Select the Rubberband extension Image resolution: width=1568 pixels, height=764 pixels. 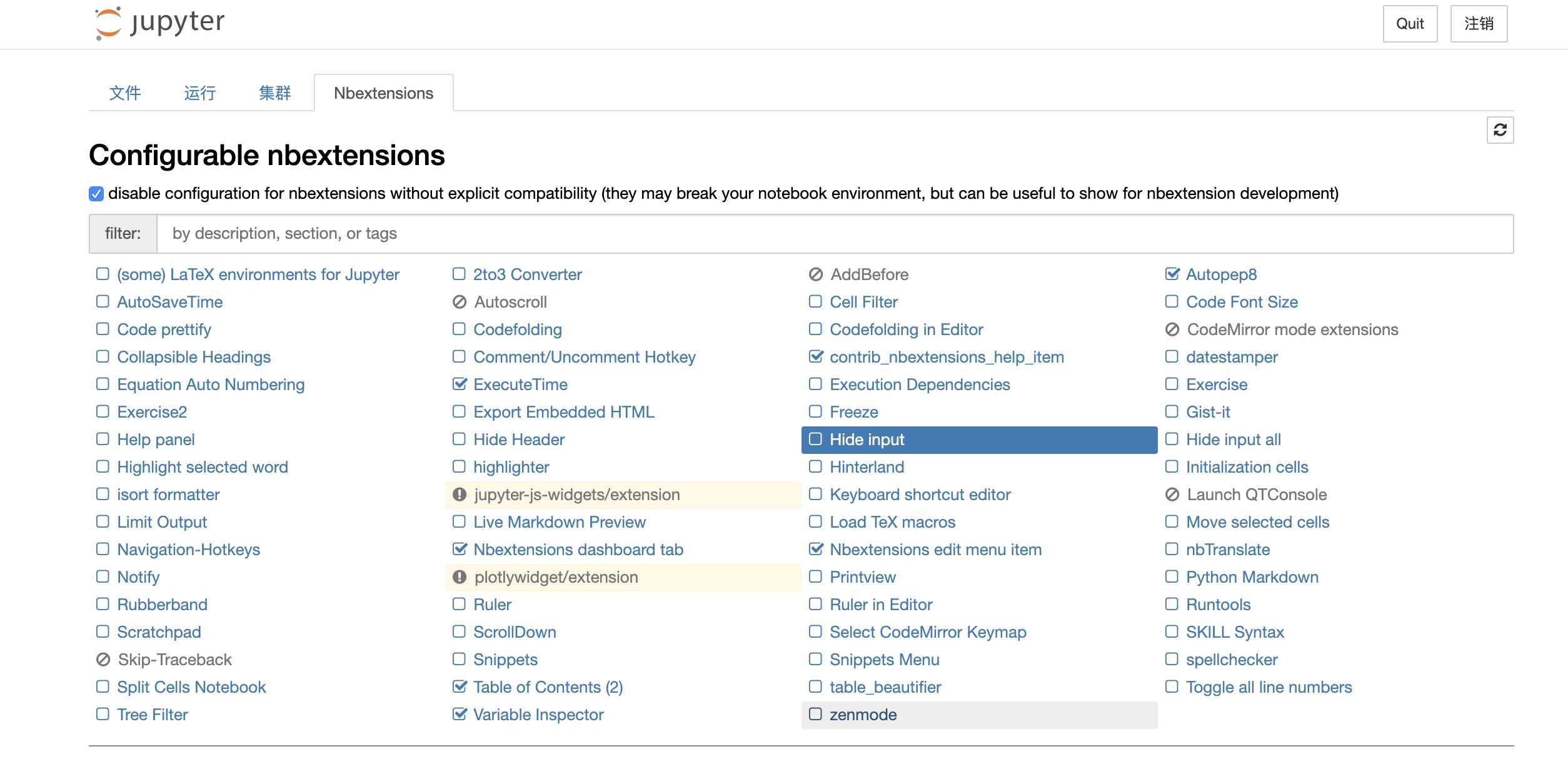[x=162, y=605]
